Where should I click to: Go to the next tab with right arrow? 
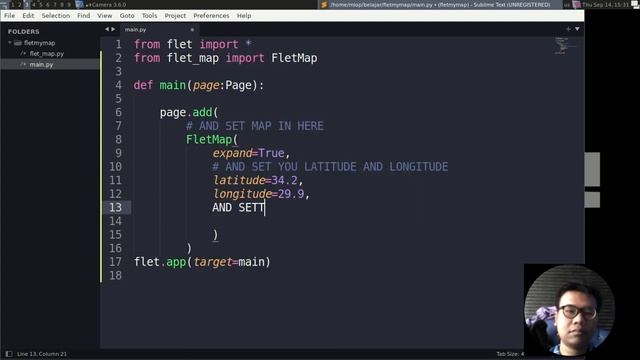tap(113, 29)
